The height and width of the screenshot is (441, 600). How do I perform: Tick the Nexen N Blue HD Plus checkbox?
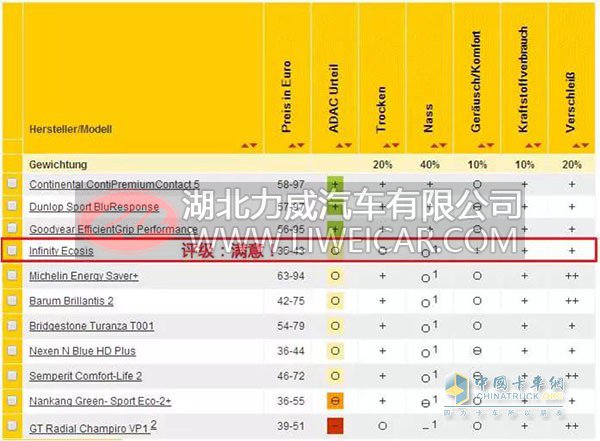[12, 350]
